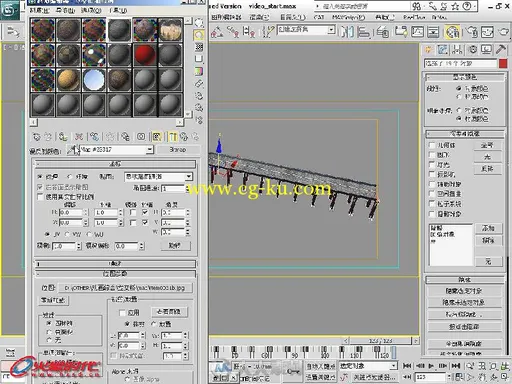
Task: Click the View Image button
Action: (x=169, y=312)
